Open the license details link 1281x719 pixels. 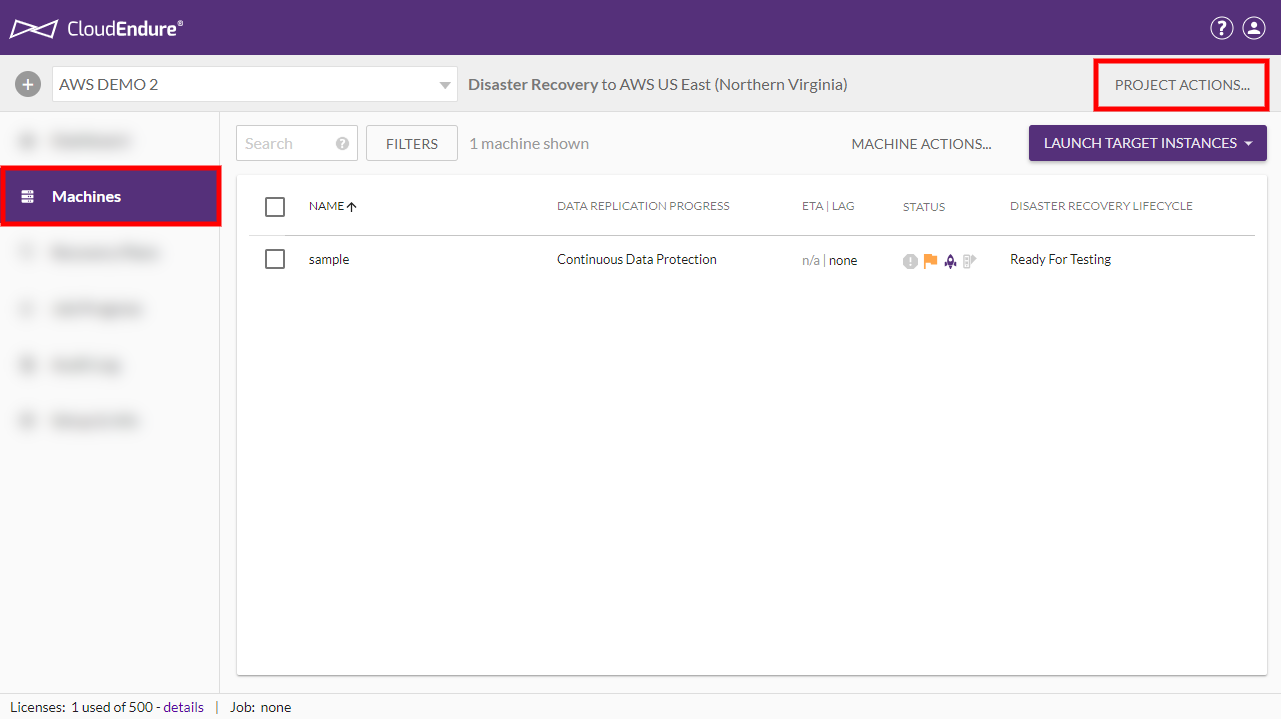[183, 707]
